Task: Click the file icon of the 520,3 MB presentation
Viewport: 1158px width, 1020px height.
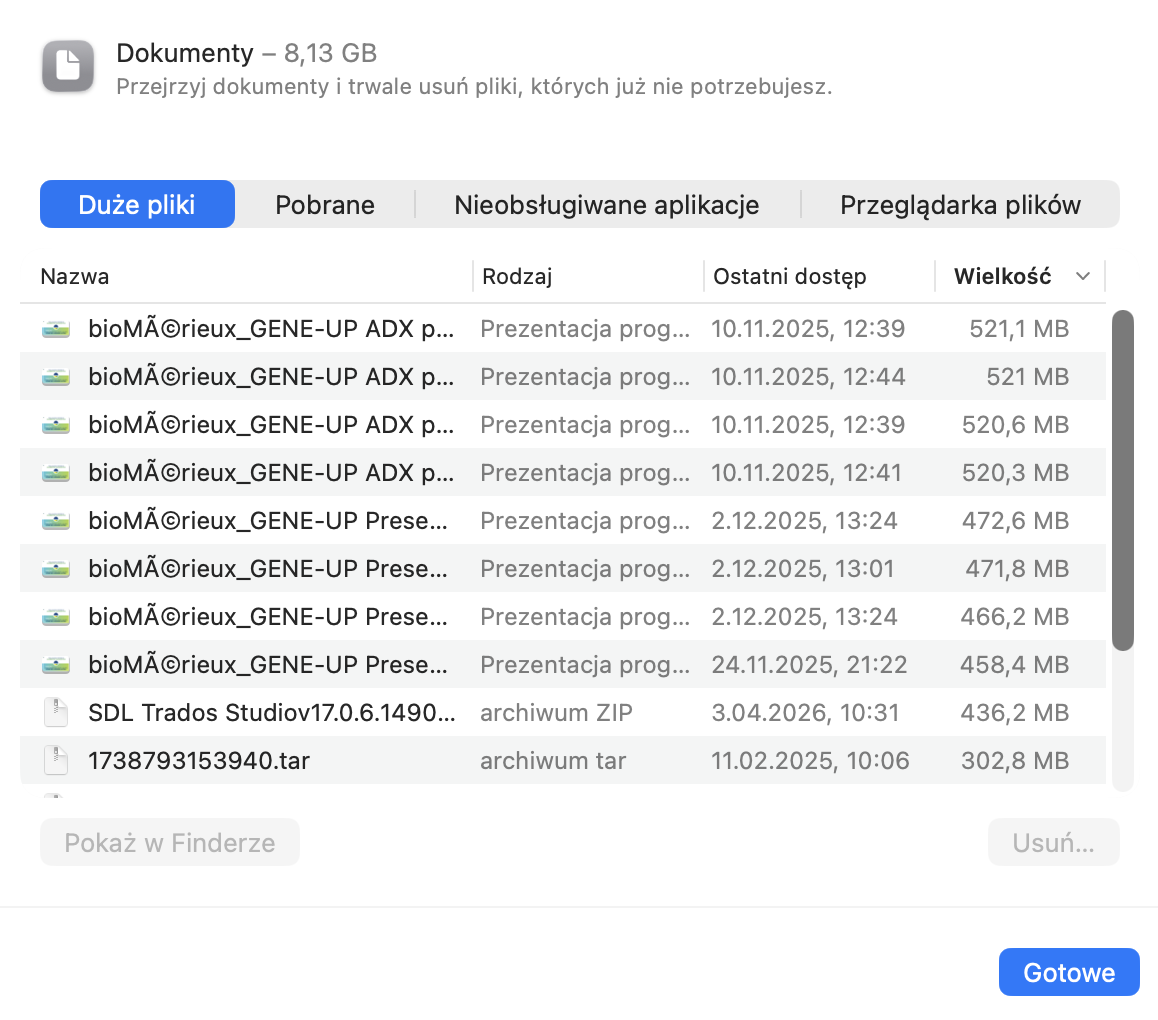Action: [56, 473]
